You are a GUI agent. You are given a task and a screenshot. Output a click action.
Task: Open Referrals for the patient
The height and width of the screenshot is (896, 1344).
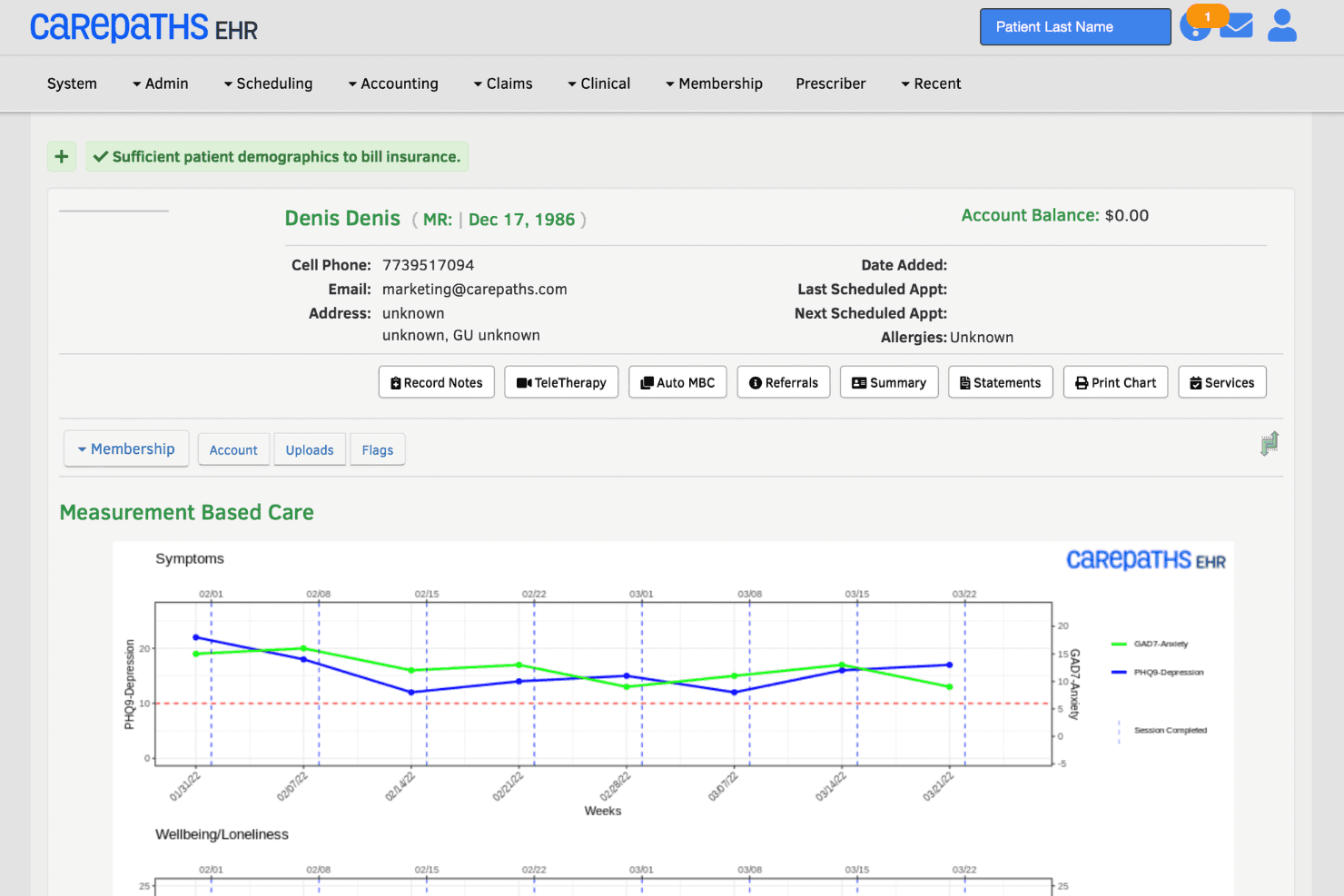pos(784,382)
